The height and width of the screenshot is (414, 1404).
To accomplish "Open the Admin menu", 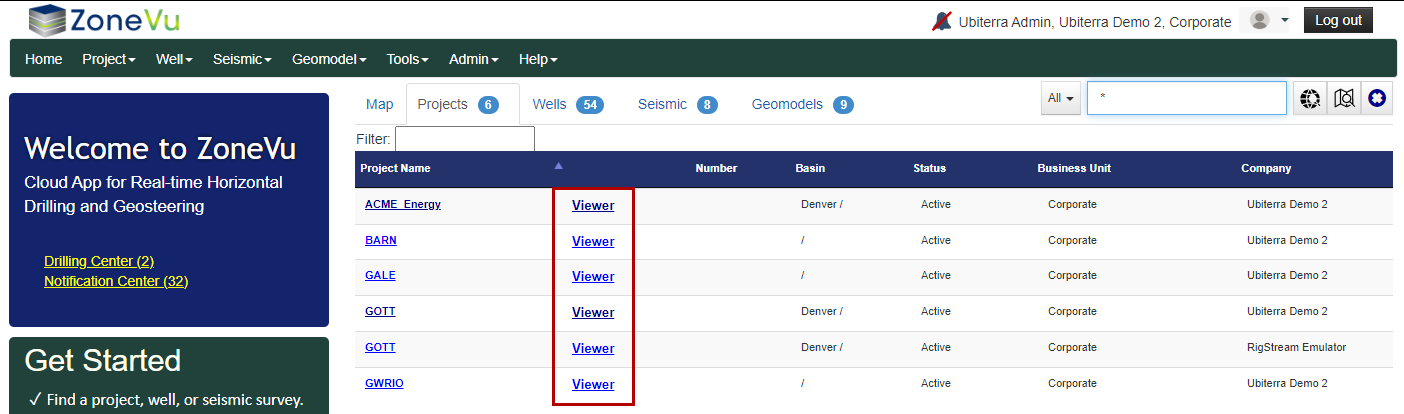I will coord(474,59).
